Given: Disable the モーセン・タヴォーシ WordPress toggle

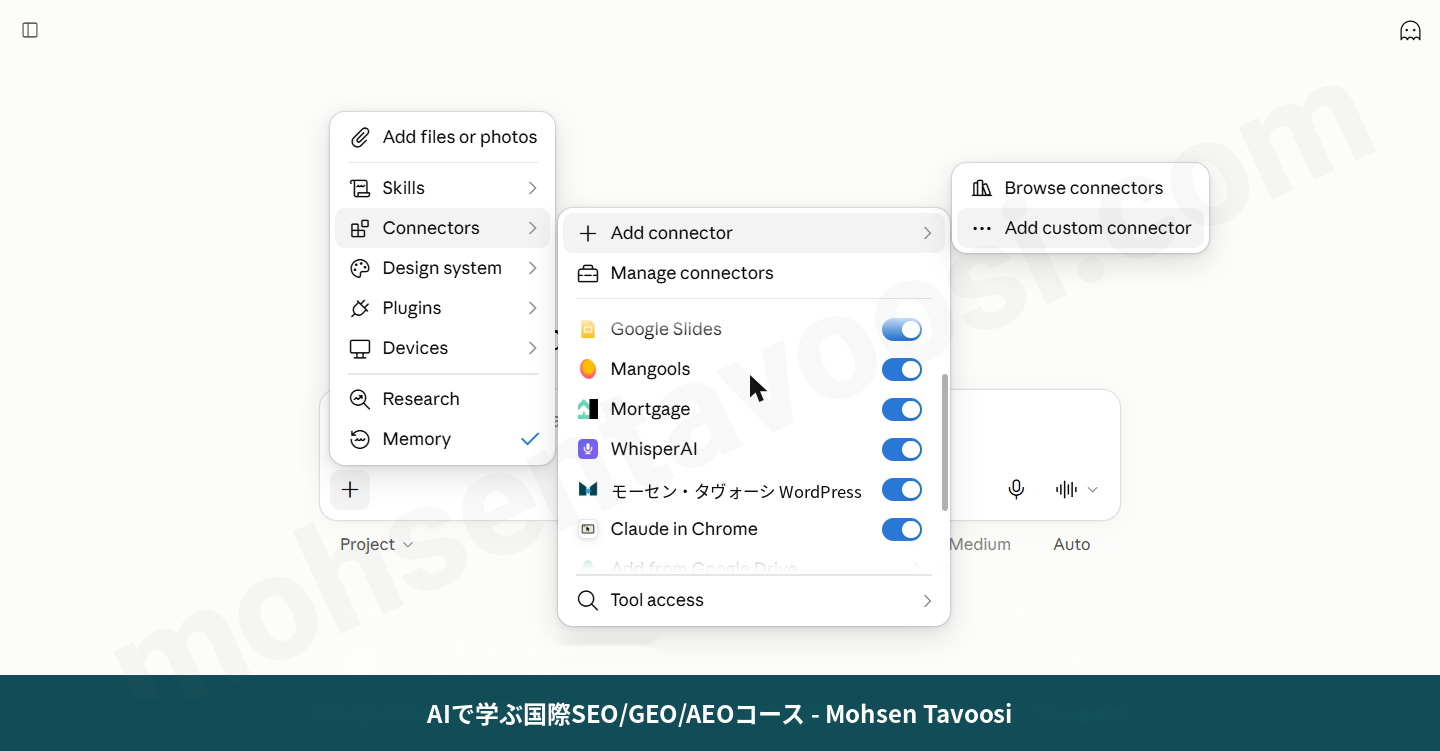Looking at the screenshot, I should point(902,489).
